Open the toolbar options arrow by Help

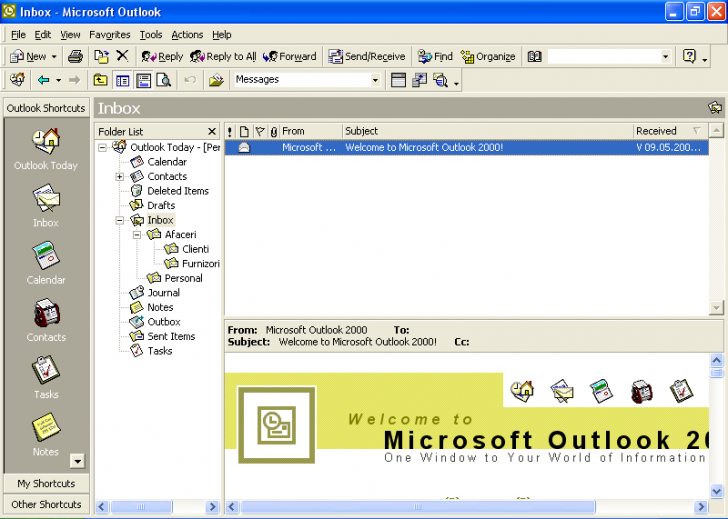click(x=704, y=59)
